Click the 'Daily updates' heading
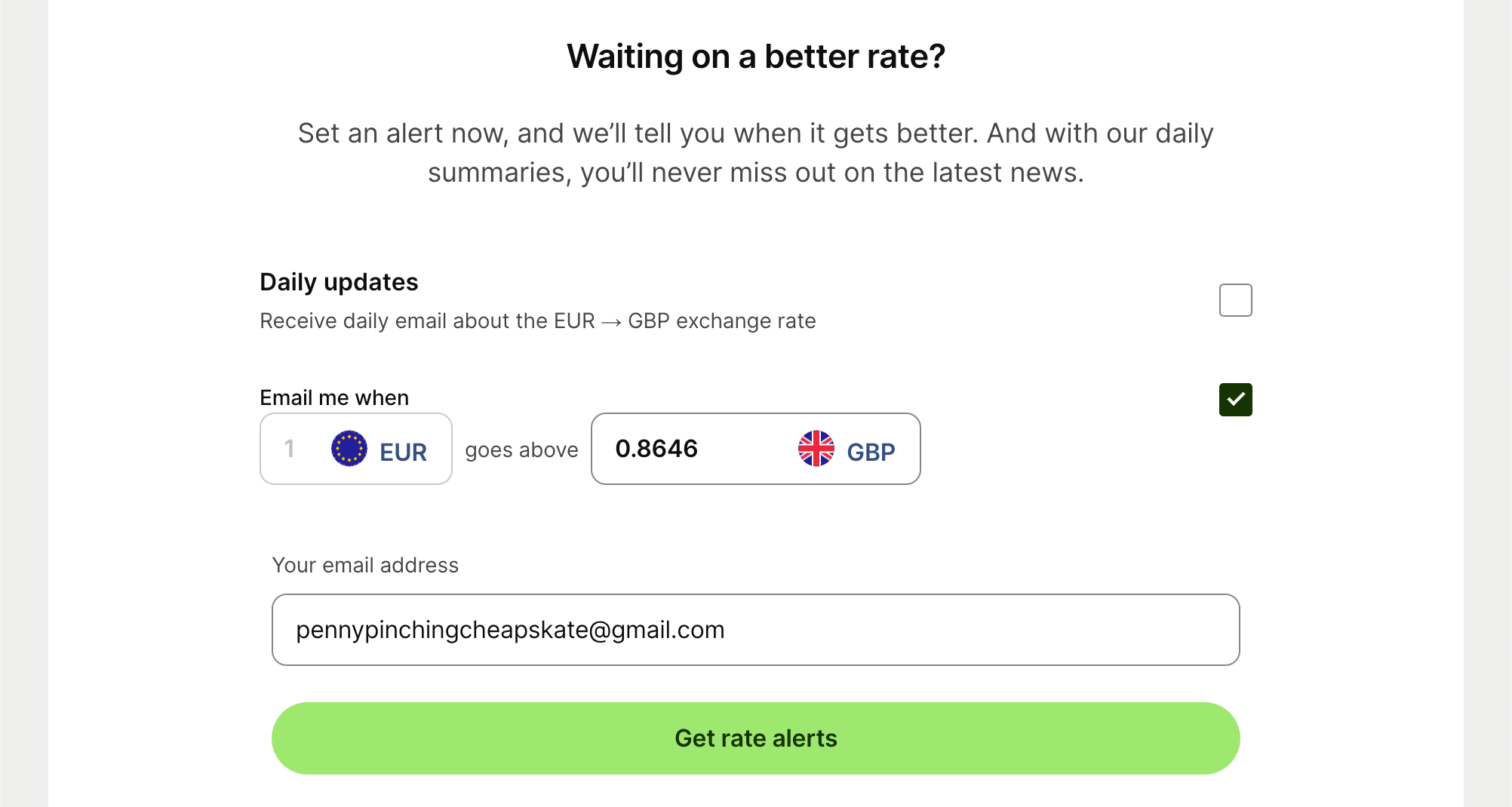The width and height of the screenshot is (1512, 807). coord(339,282)
